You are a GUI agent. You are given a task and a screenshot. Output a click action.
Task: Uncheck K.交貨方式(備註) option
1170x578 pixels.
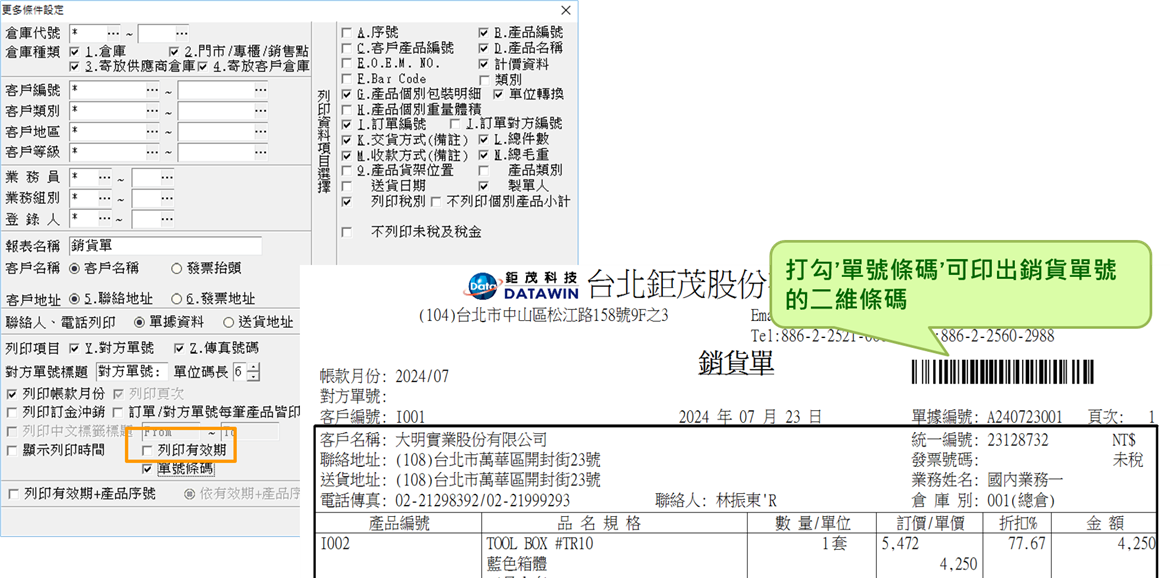tap(346, 139)
